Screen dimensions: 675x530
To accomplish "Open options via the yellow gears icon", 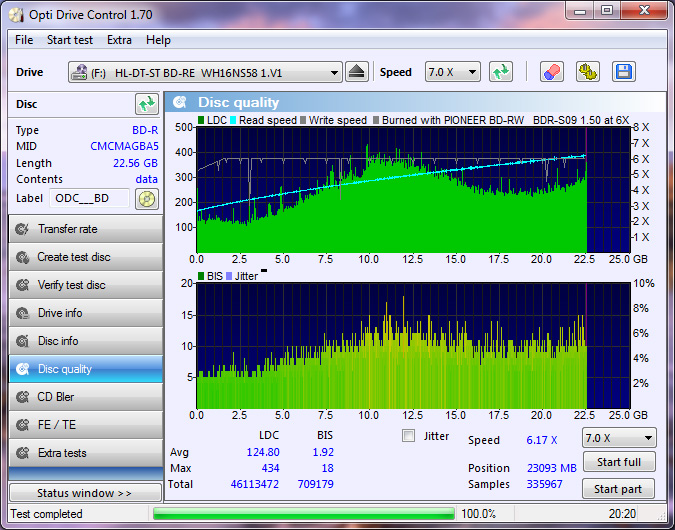I will (587, 72).
